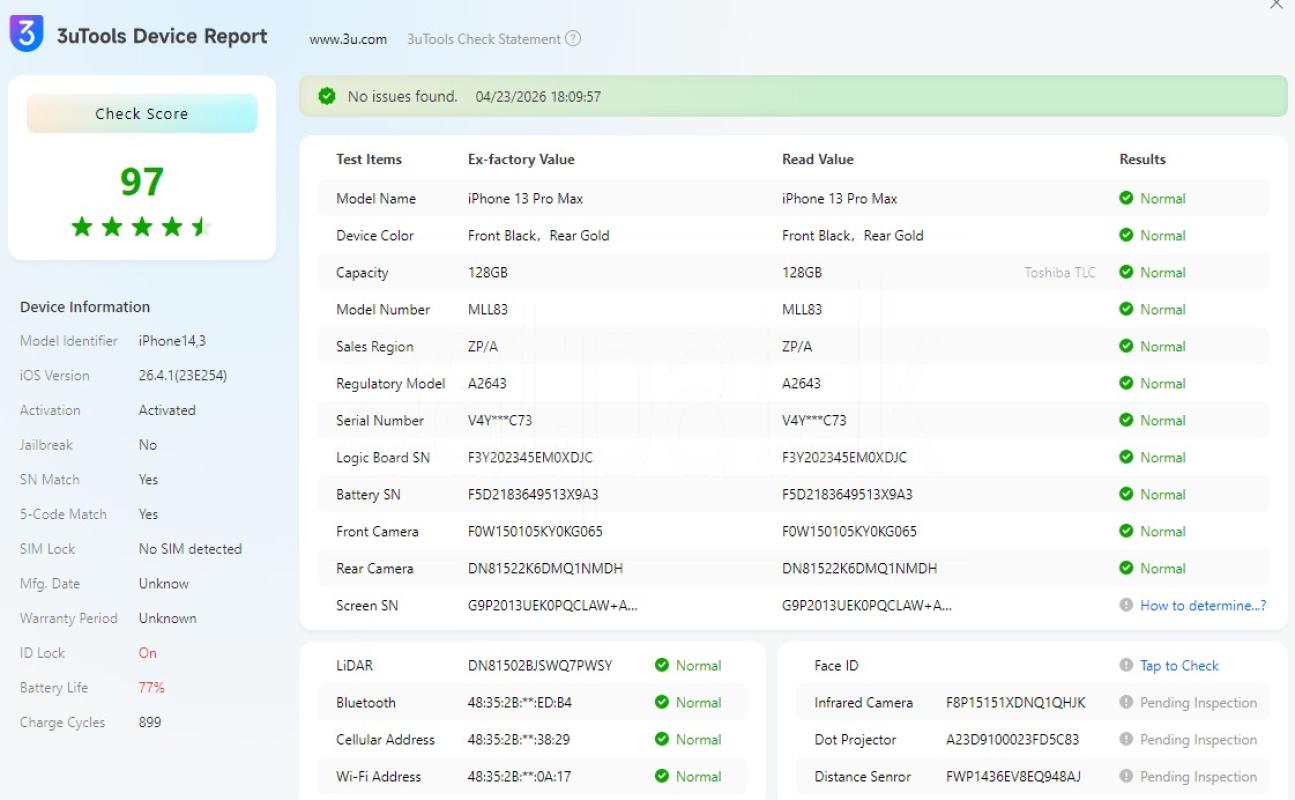Screen dimensions: 1295x800
Task: Open the 3uTools Check Statement
Action: (x=483, y=39)
